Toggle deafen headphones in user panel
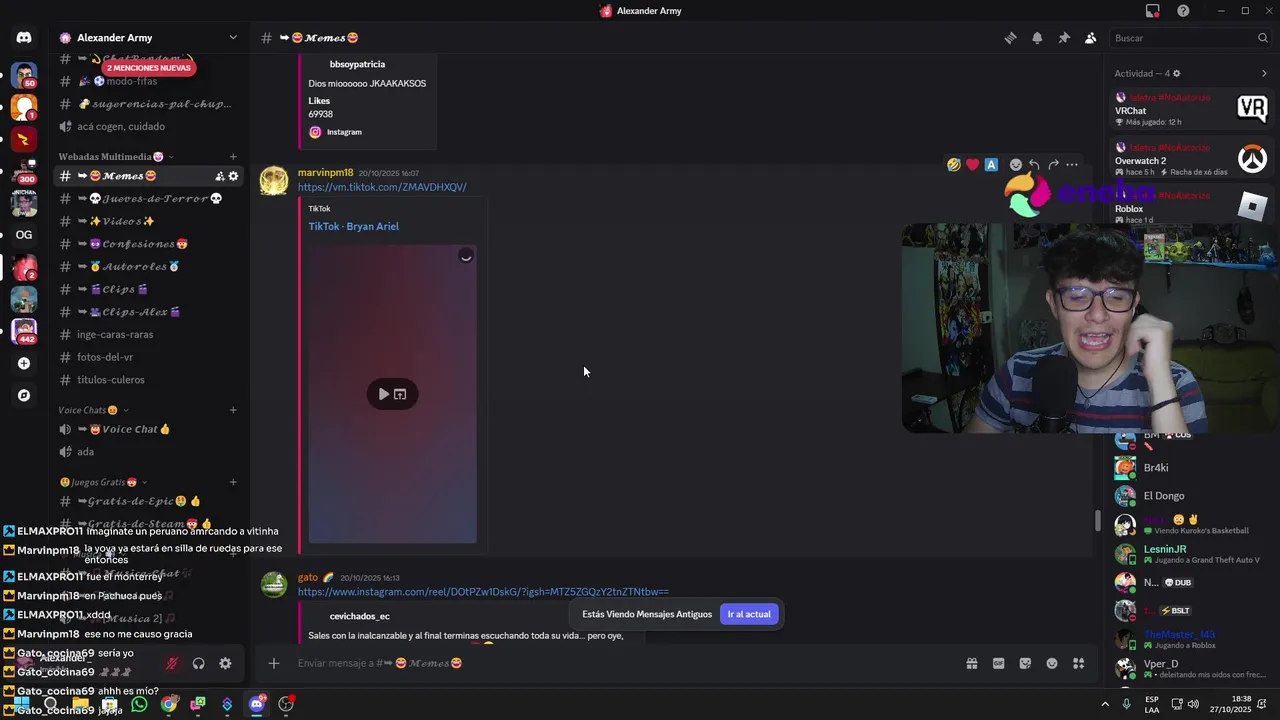 click(x=199, y=663)
